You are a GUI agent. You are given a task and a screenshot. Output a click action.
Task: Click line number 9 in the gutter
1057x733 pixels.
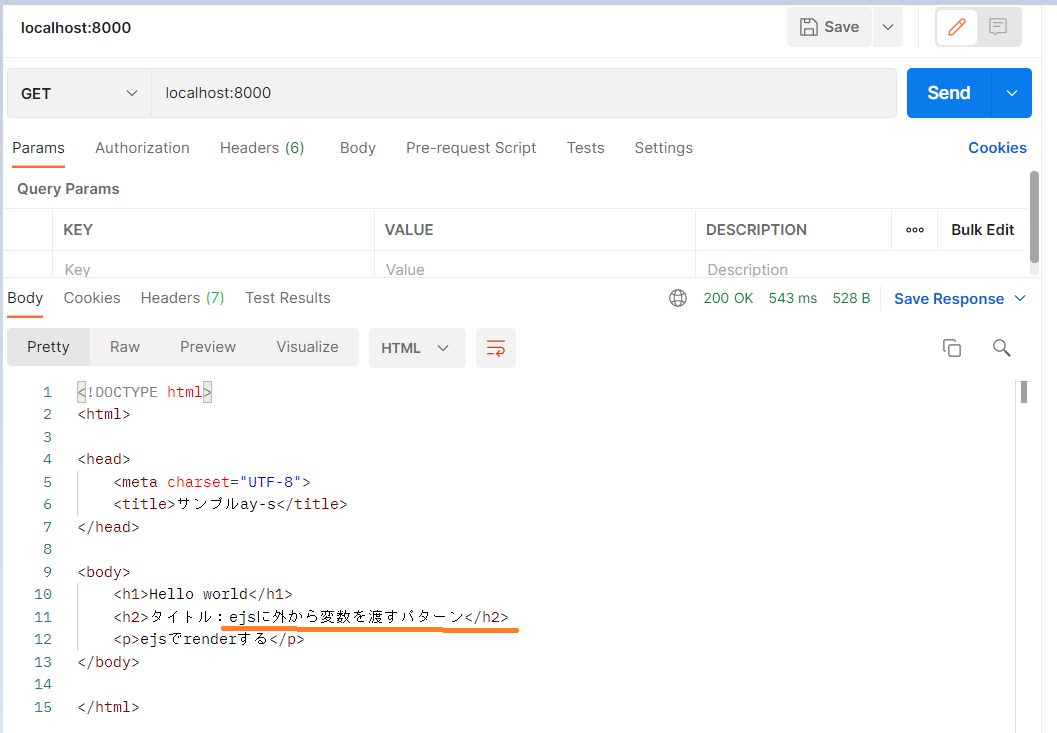pos(47,572)
